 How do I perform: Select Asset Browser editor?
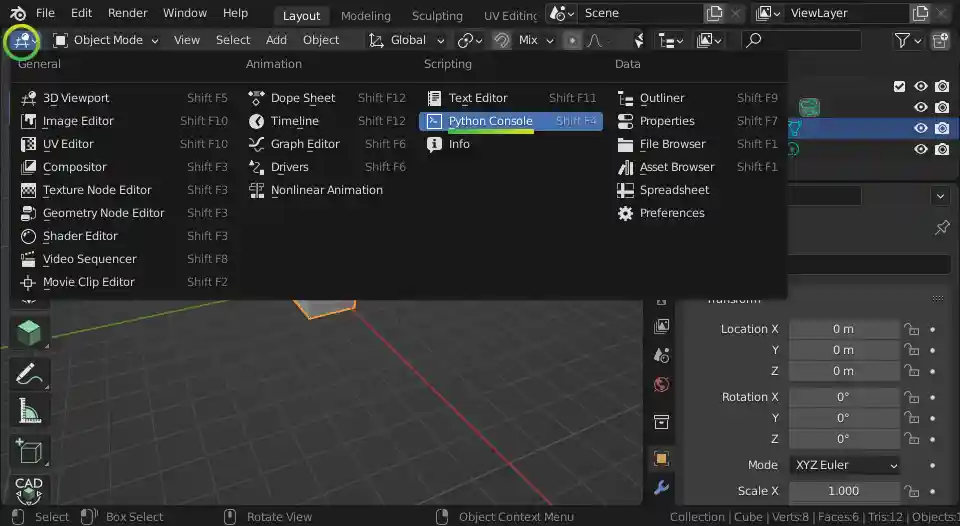point(697,167)
